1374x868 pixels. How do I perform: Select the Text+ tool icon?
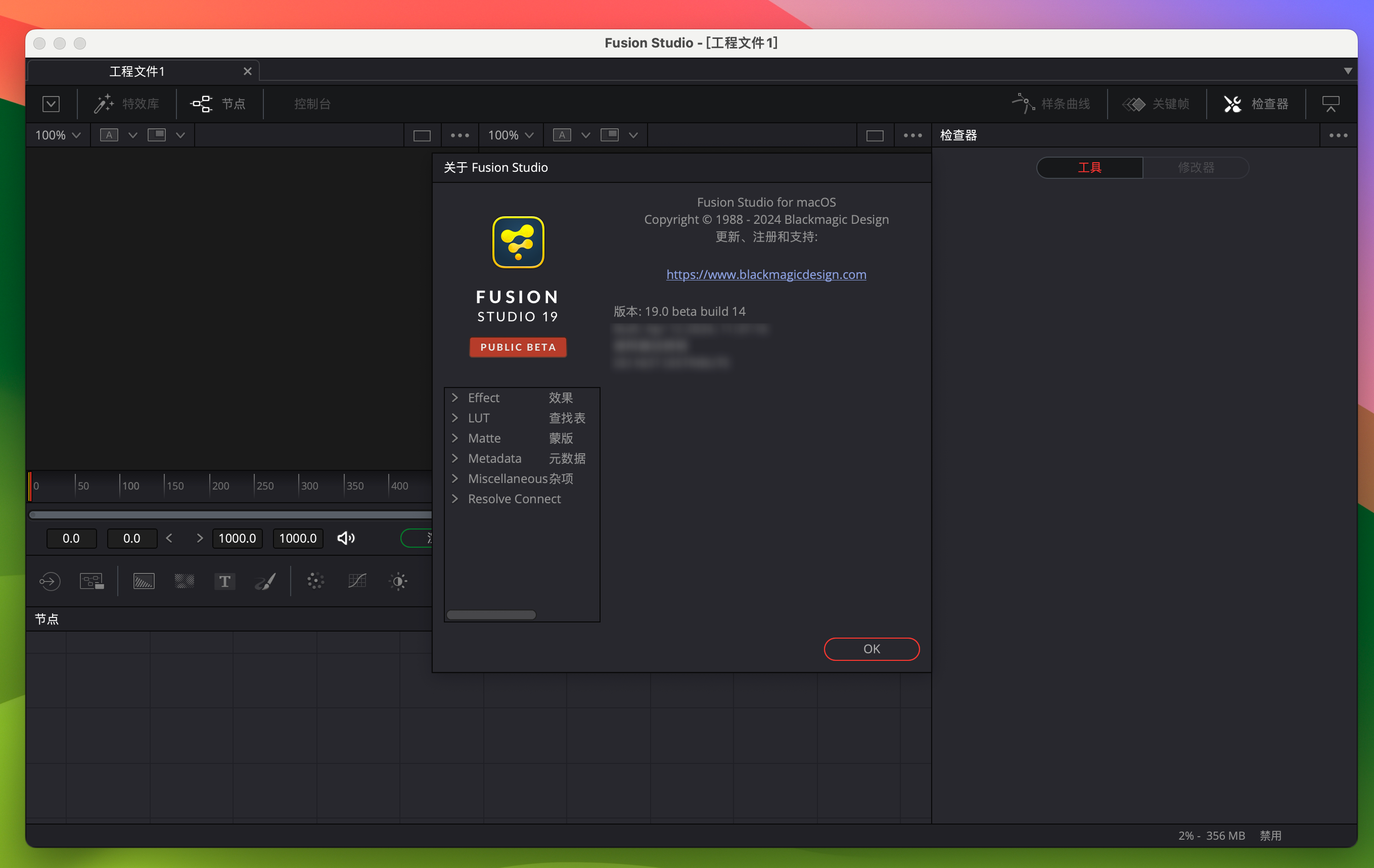click(225, 581)
